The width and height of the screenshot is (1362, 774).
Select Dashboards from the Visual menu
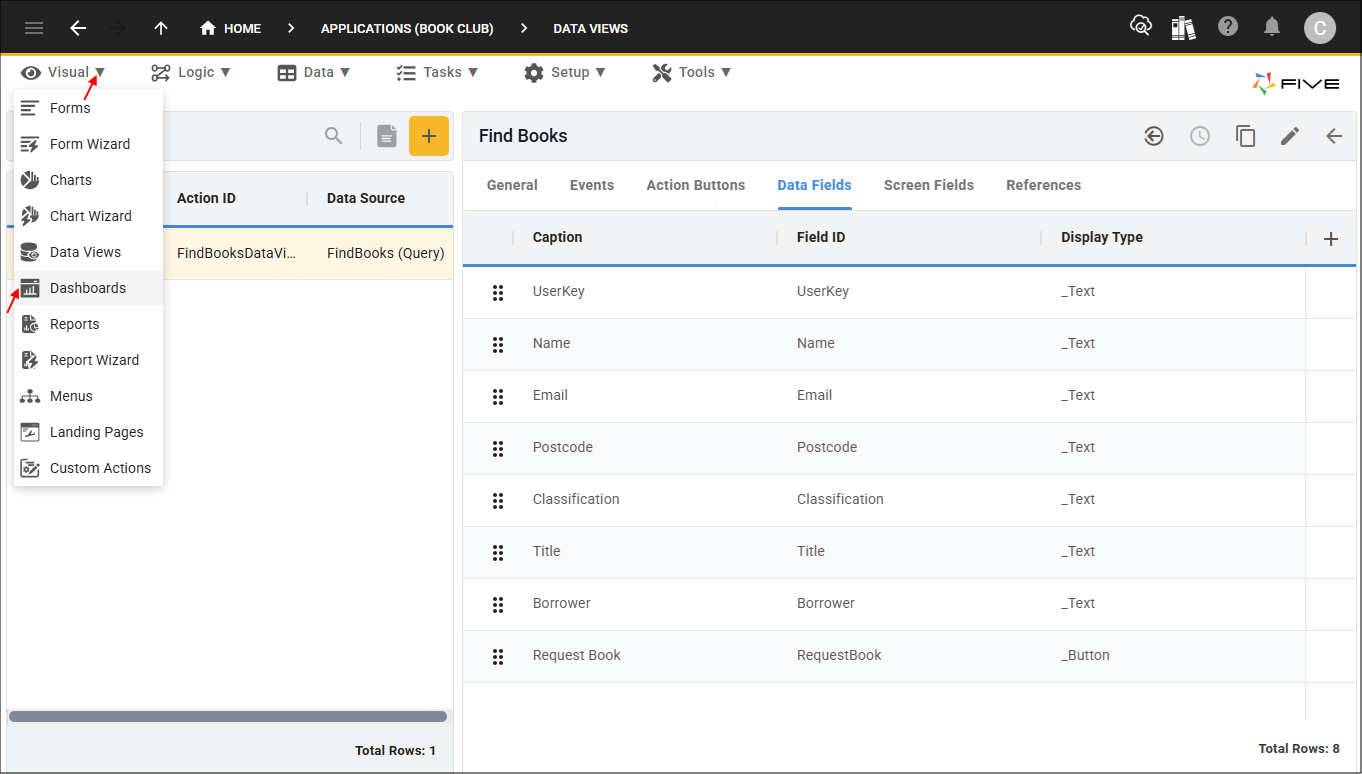pyautogui.click(x=87, y=287)
